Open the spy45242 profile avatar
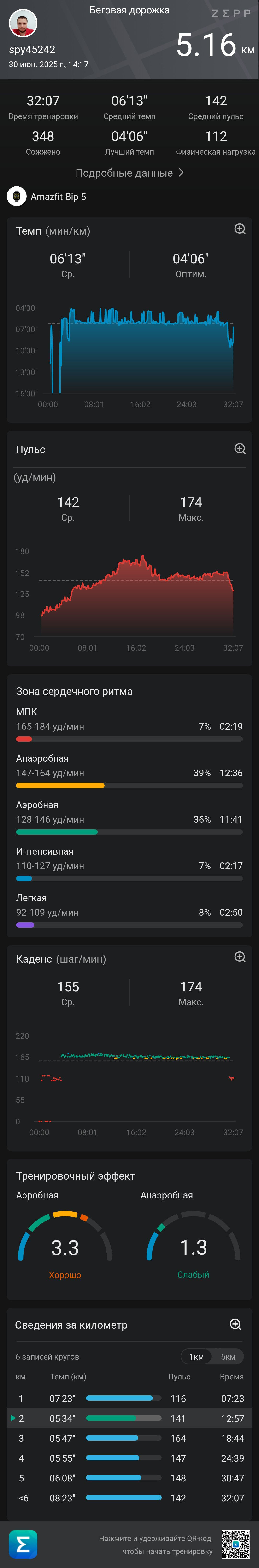This screenshot has width=259, height=1568. tap(23, 23)
